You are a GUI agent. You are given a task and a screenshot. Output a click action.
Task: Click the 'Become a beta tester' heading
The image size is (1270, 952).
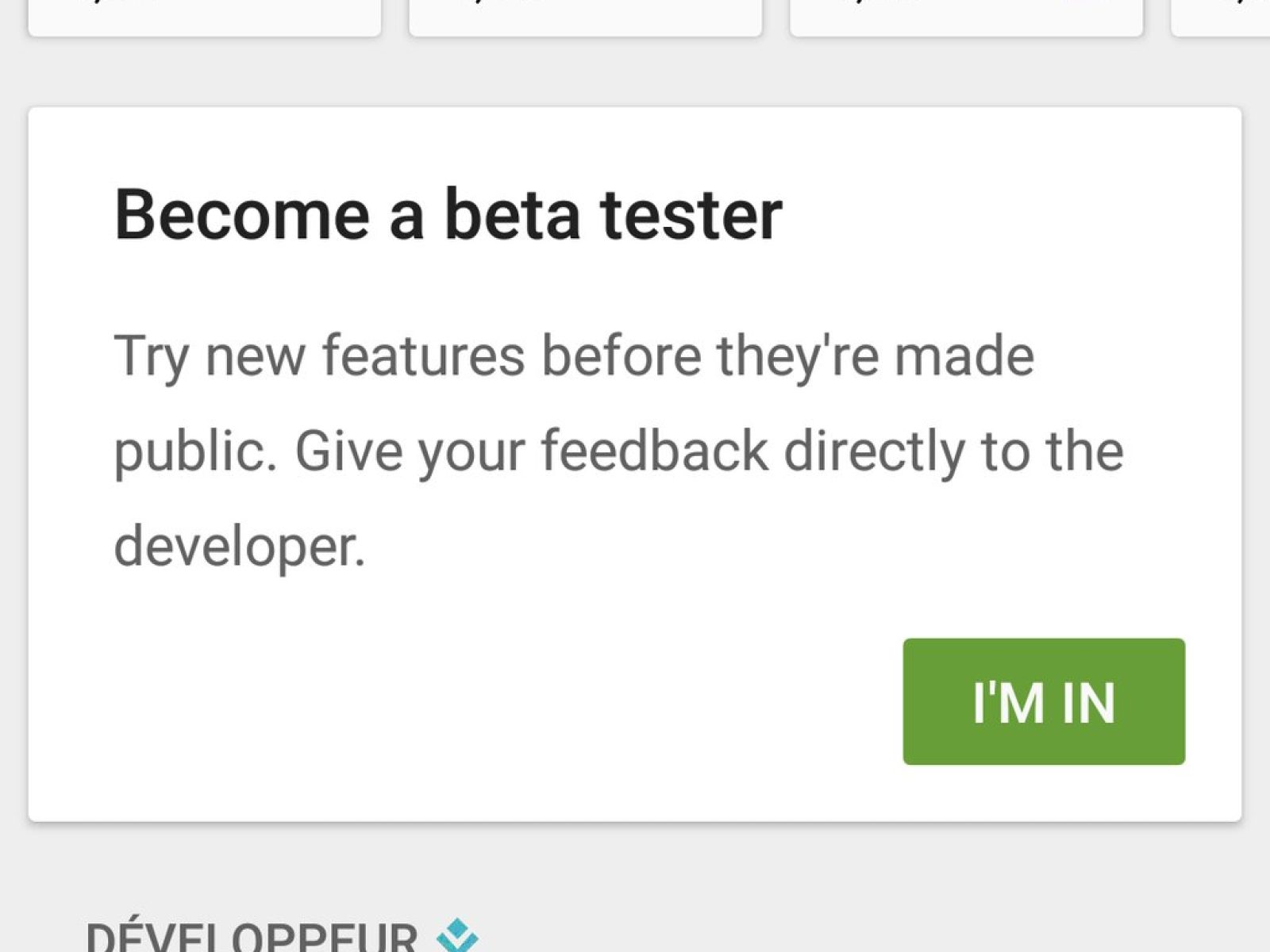[x=448, y=214]
